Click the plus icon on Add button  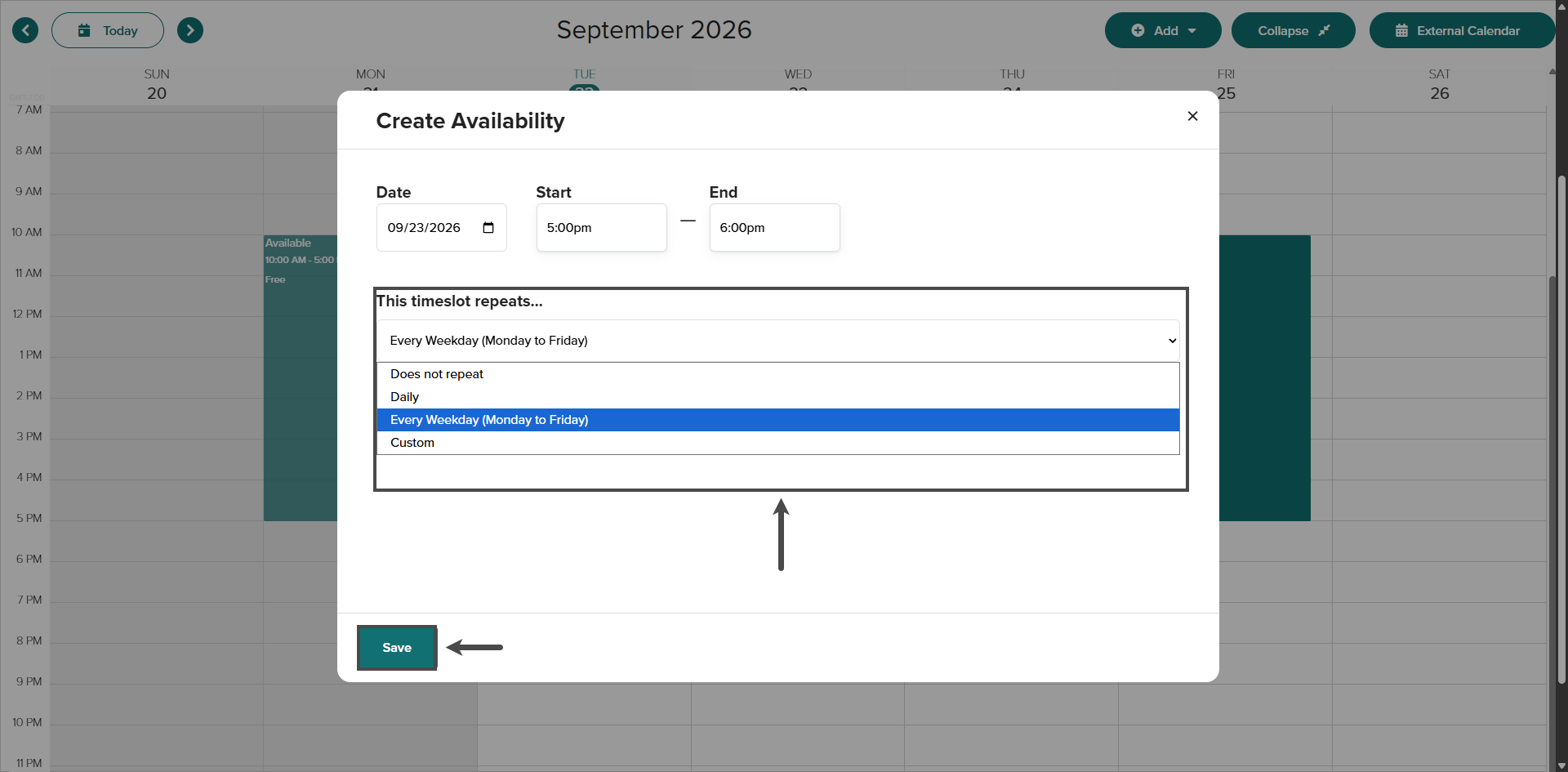click(x=1138, y=30)
